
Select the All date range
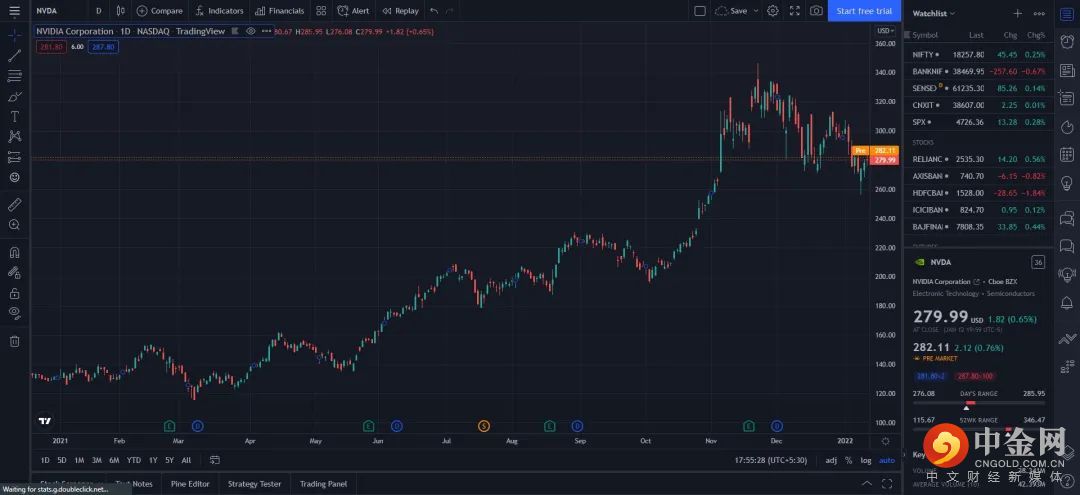click(186, 460)
